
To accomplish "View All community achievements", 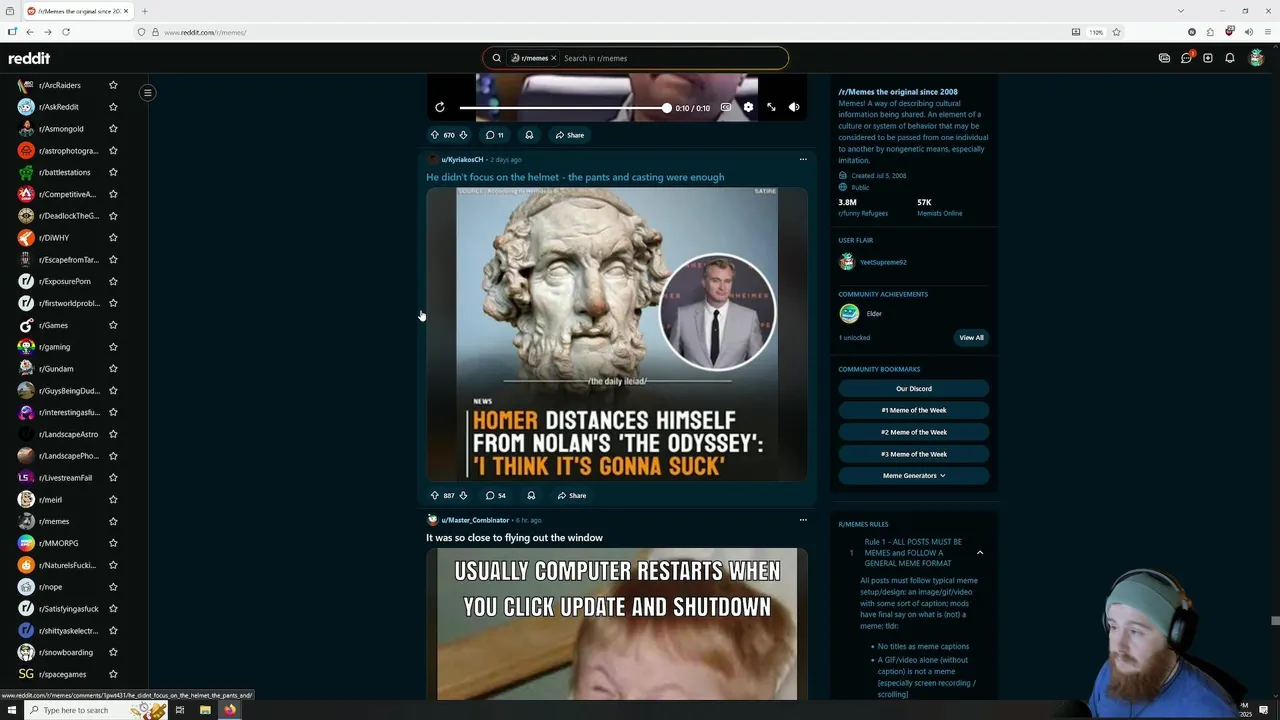I will (x=971, y=338).
